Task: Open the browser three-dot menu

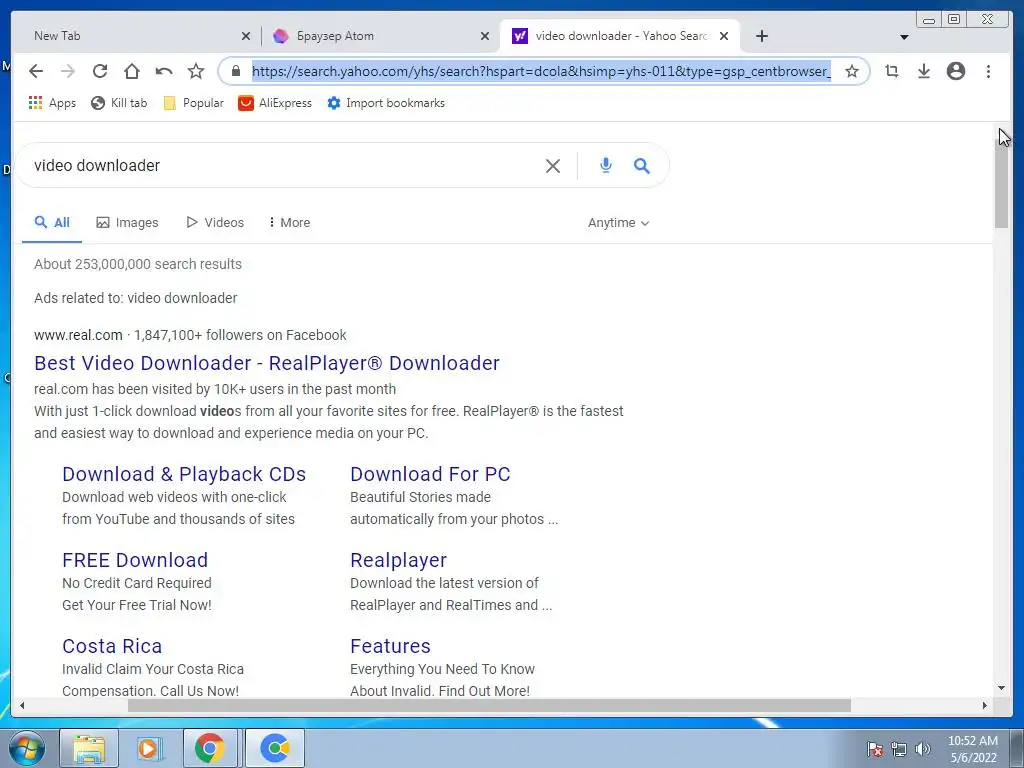Action: click(988, 71)
